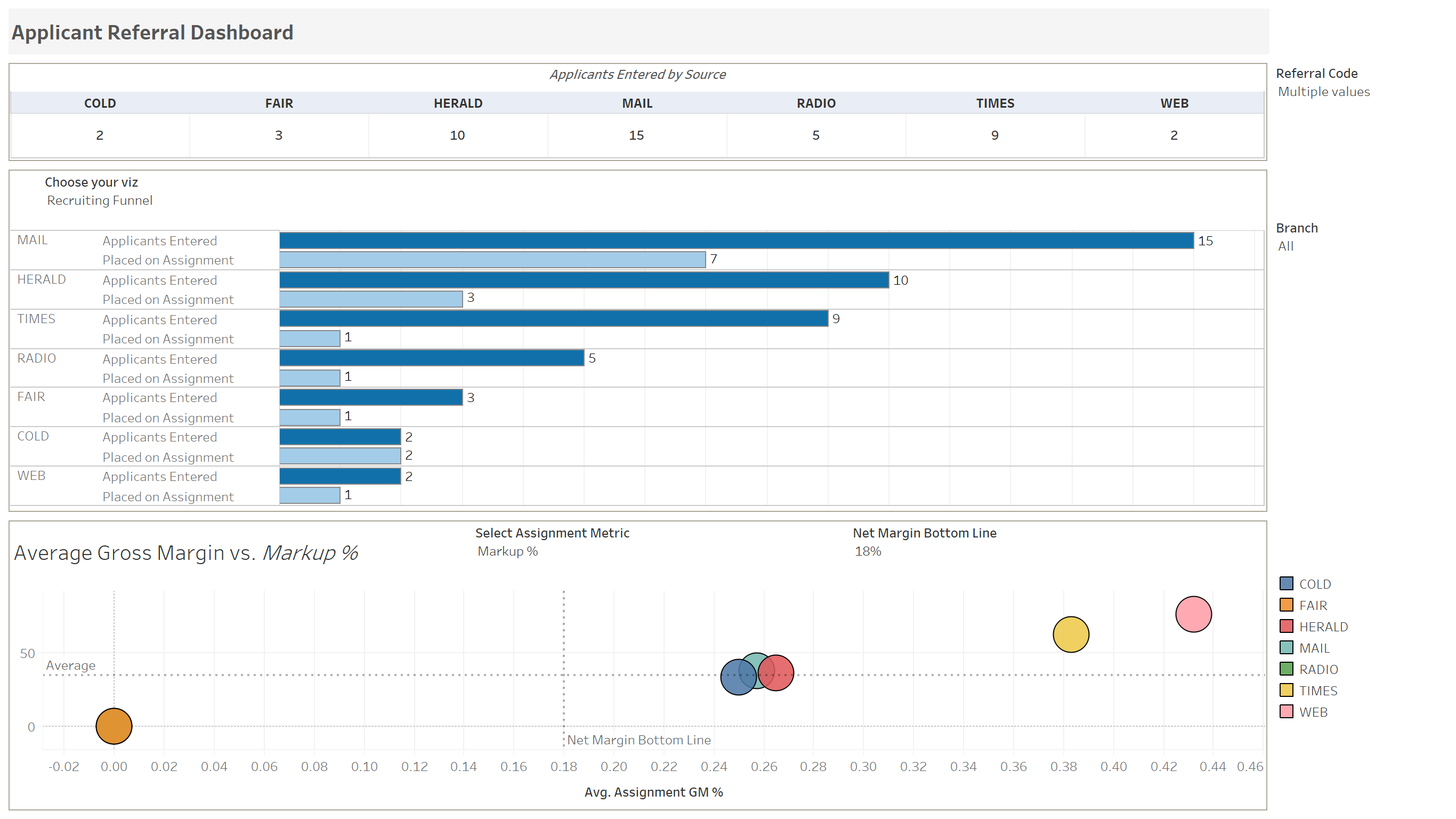Select the FAIR column header in source table
The height and width of the screenshot is (819, 1456).
[x=279, y=103]
